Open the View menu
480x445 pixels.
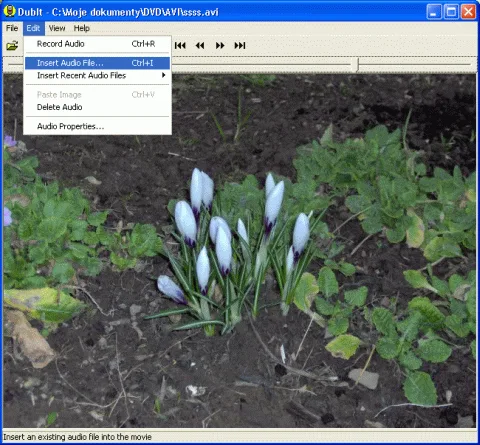[57, 28]
